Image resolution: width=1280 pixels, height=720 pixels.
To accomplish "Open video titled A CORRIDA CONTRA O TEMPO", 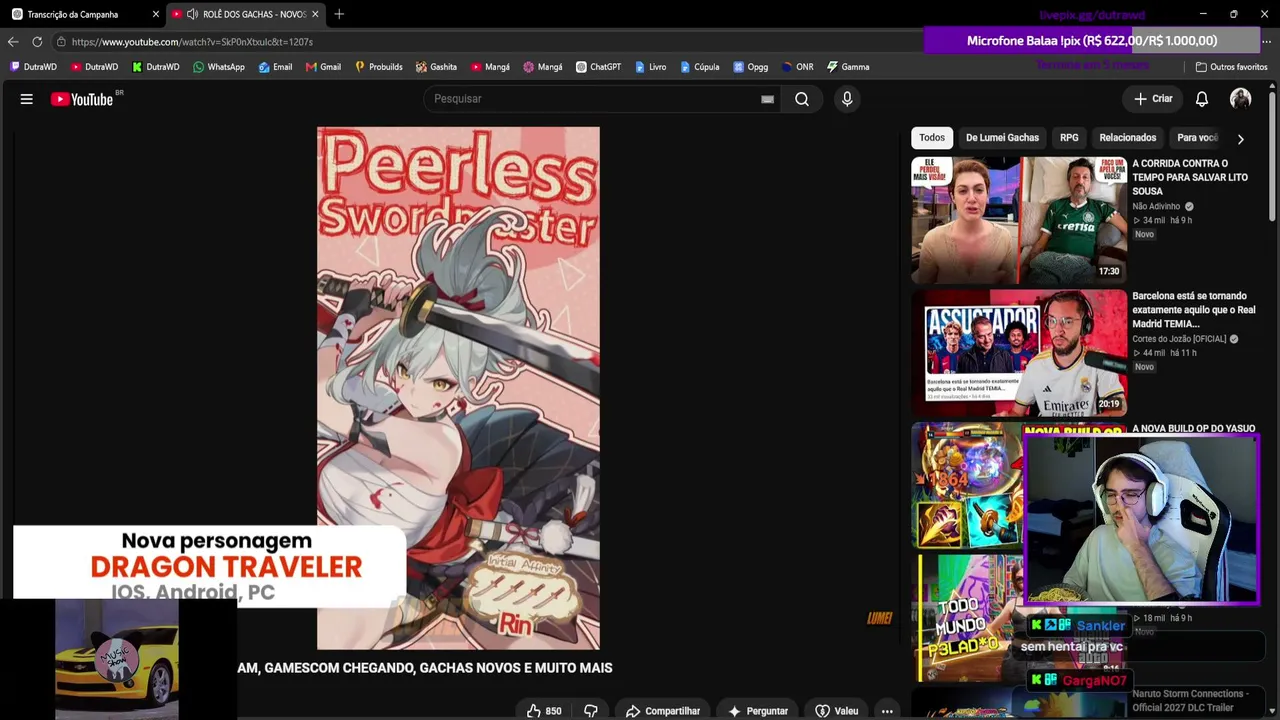I will tap(1190, 177).
